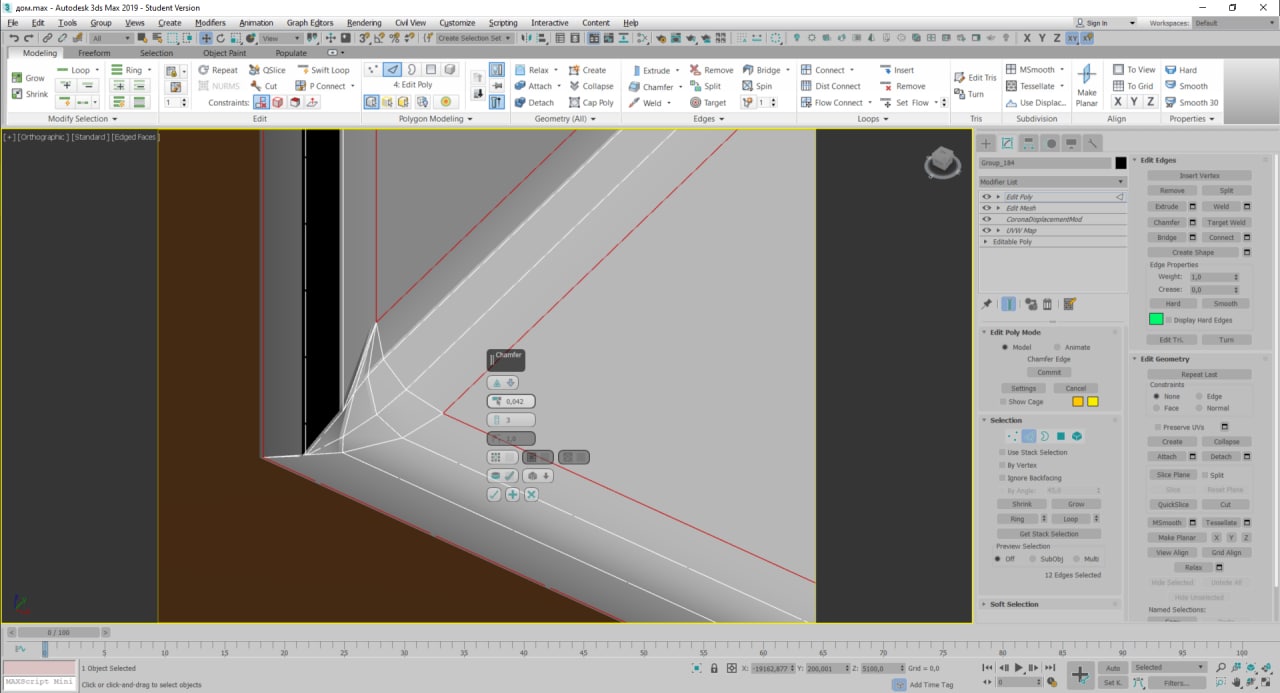
Task: Select the Edge constraint radio button
Action: pos(1200,396)
